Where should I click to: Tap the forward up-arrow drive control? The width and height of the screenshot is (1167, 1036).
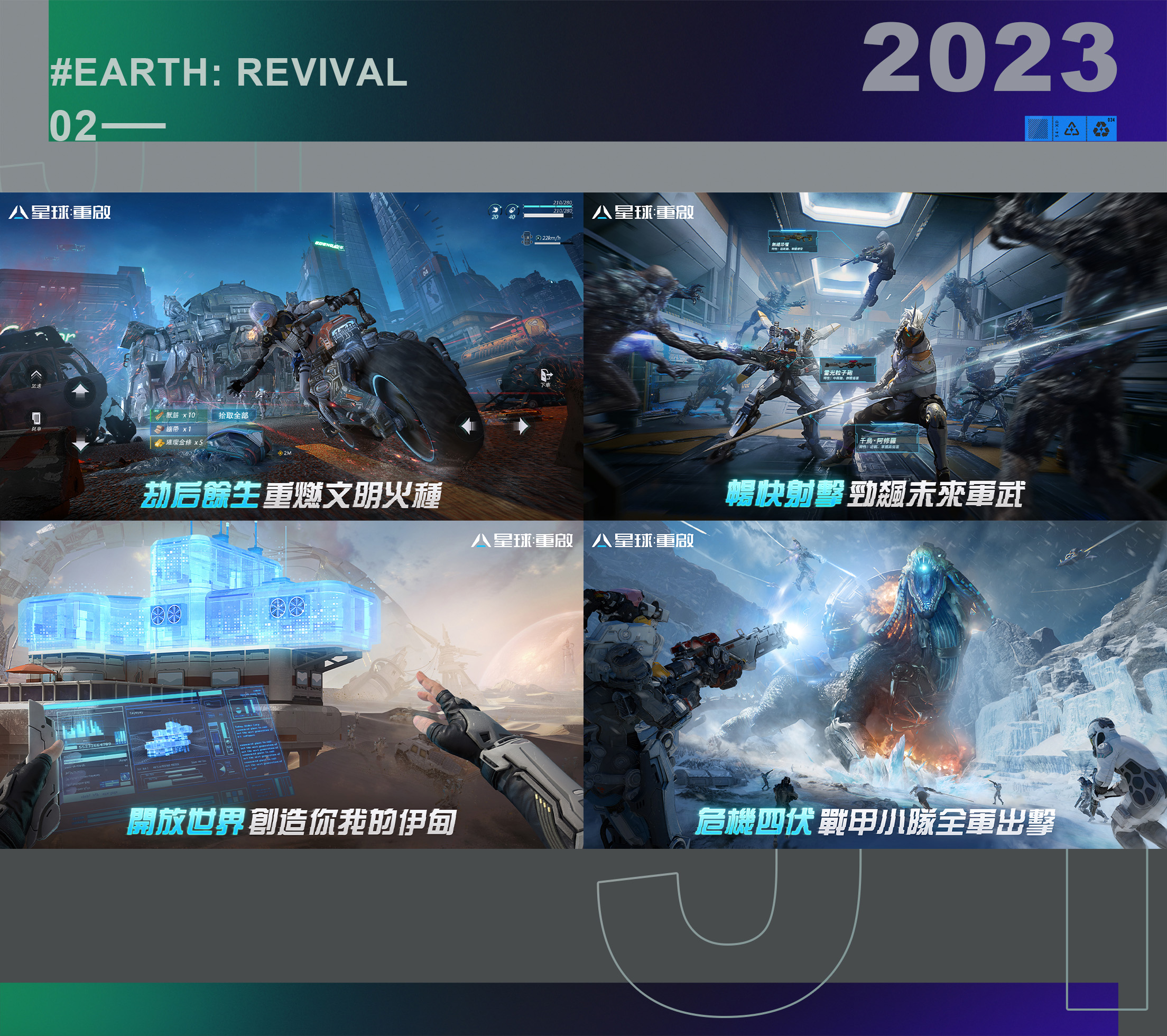click(80, 392)
